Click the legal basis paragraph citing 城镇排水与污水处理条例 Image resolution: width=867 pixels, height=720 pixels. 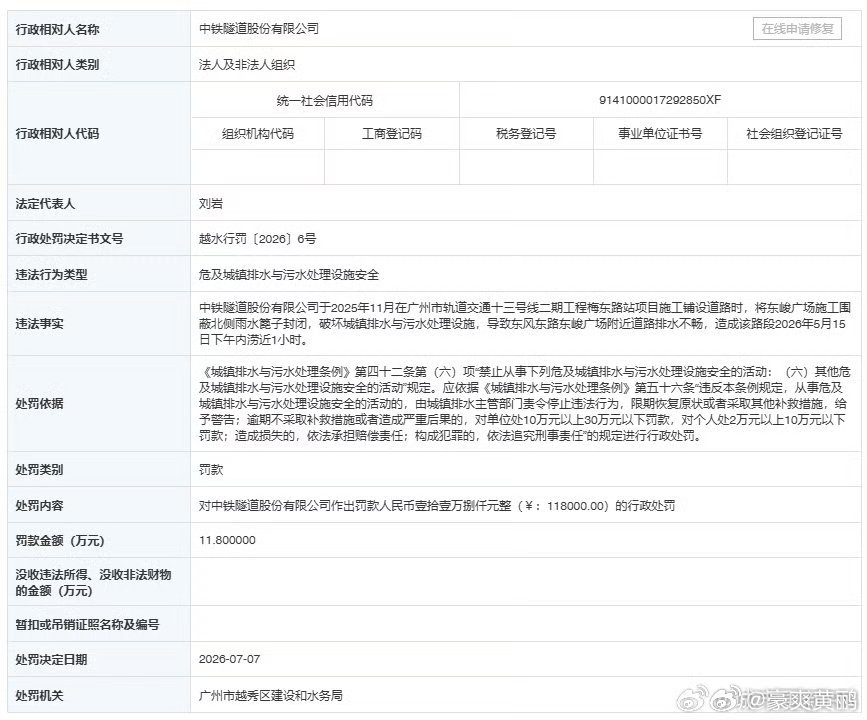point(525,404)
